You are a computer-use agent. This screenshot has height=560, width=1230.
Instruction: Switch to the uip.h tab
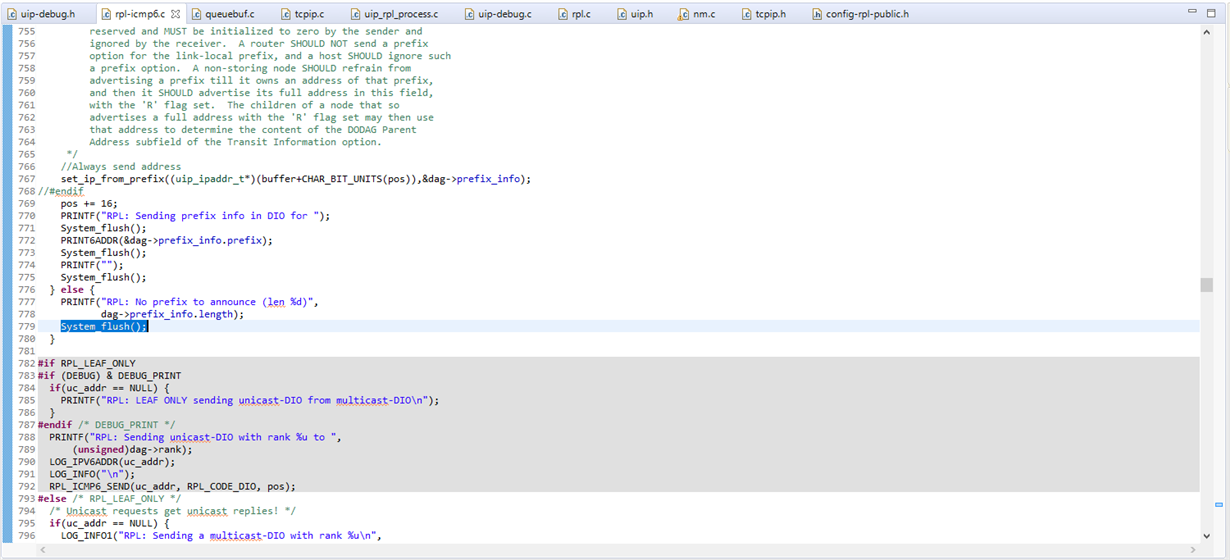point(634,14)
